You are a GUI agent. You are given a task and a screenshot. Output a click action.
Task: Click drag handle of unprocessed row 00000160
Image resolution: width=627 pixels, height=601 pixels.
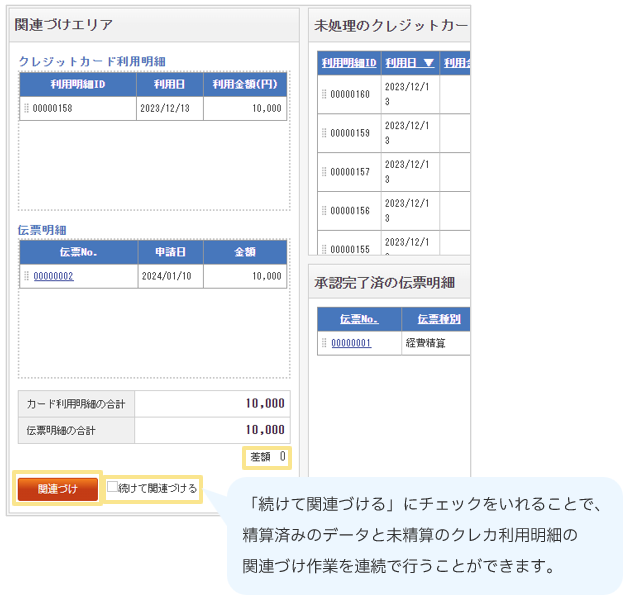tap(324, 94)
